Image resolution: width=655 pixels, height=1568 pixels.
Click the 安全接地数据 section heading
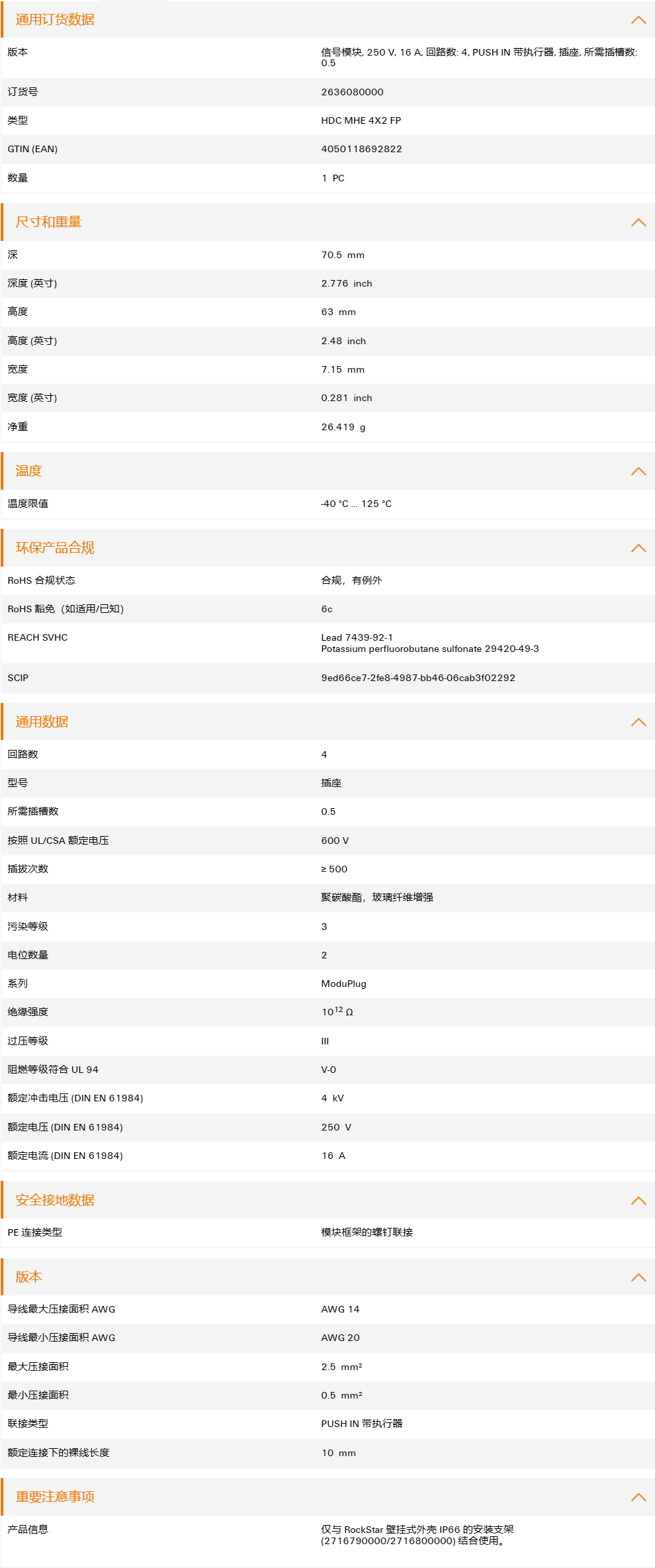coord(55,1201)
